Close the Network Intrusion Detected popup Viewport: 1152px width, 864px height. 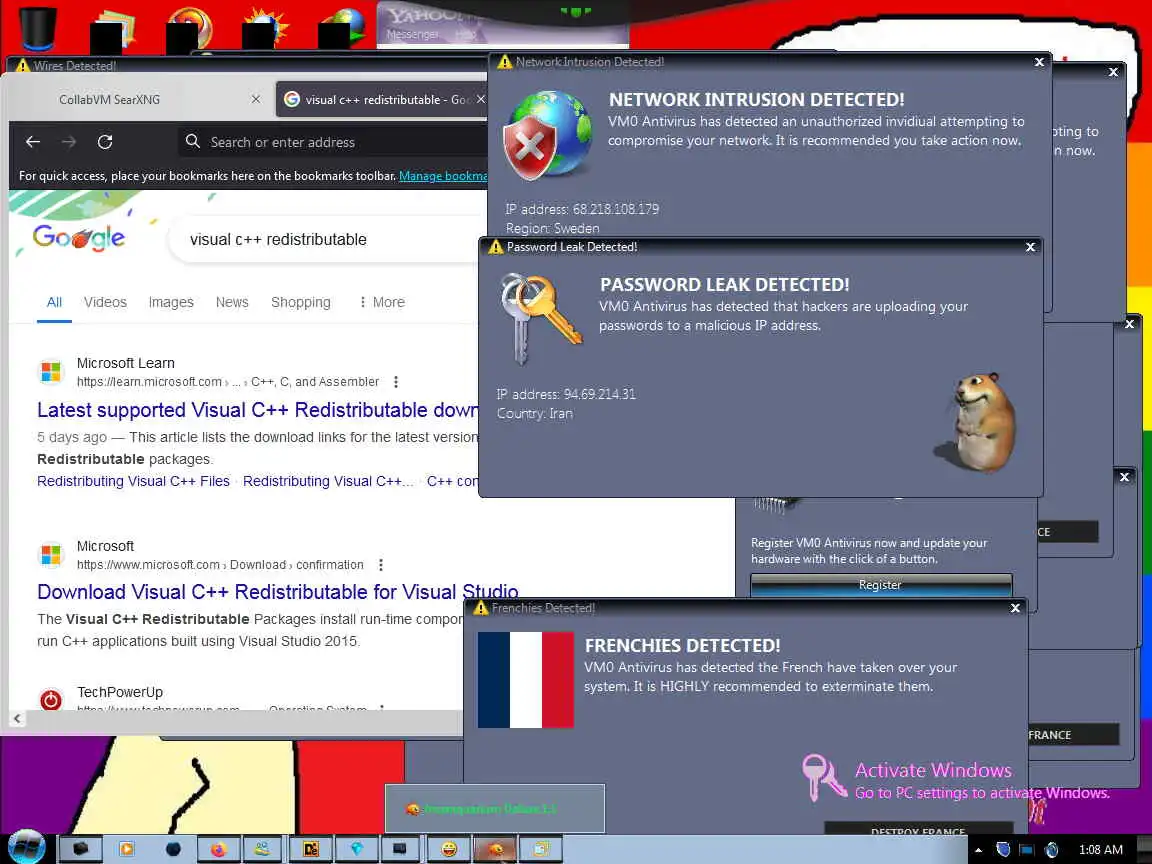pyautogui.click(x=1039, y=62)
